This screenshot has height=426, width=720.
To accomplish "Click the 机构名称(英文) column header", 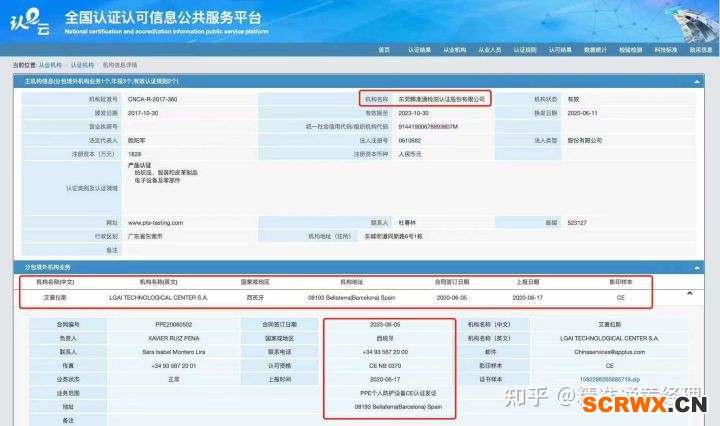I will (x=158, y=282).
